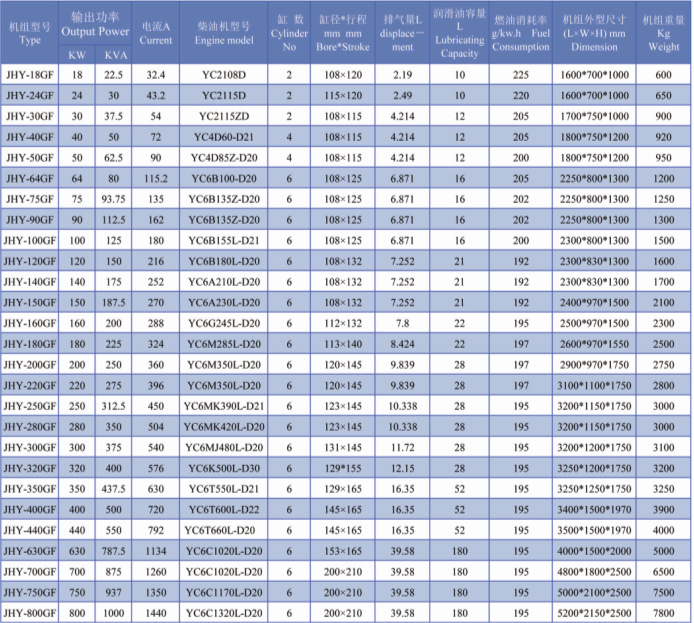This screenshot has height=623, width=694.
Task: Select the JHY-50GF type cell
Action: click(x=30, y=158)
